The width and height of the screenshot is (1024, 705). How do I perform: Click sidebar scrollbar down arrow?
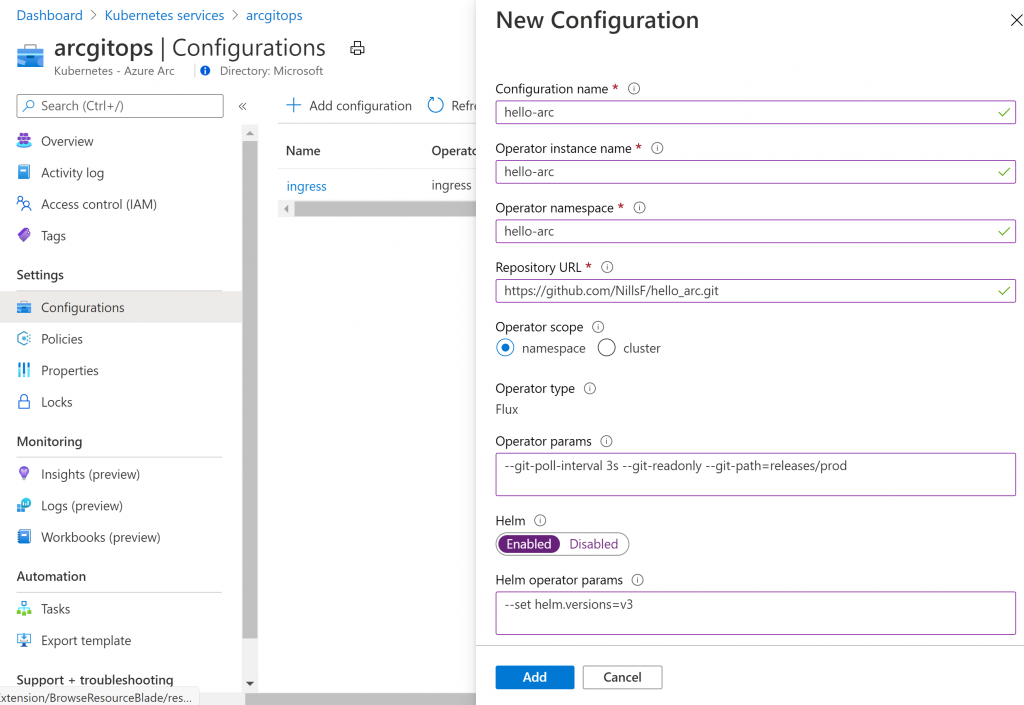pos(249,683)
